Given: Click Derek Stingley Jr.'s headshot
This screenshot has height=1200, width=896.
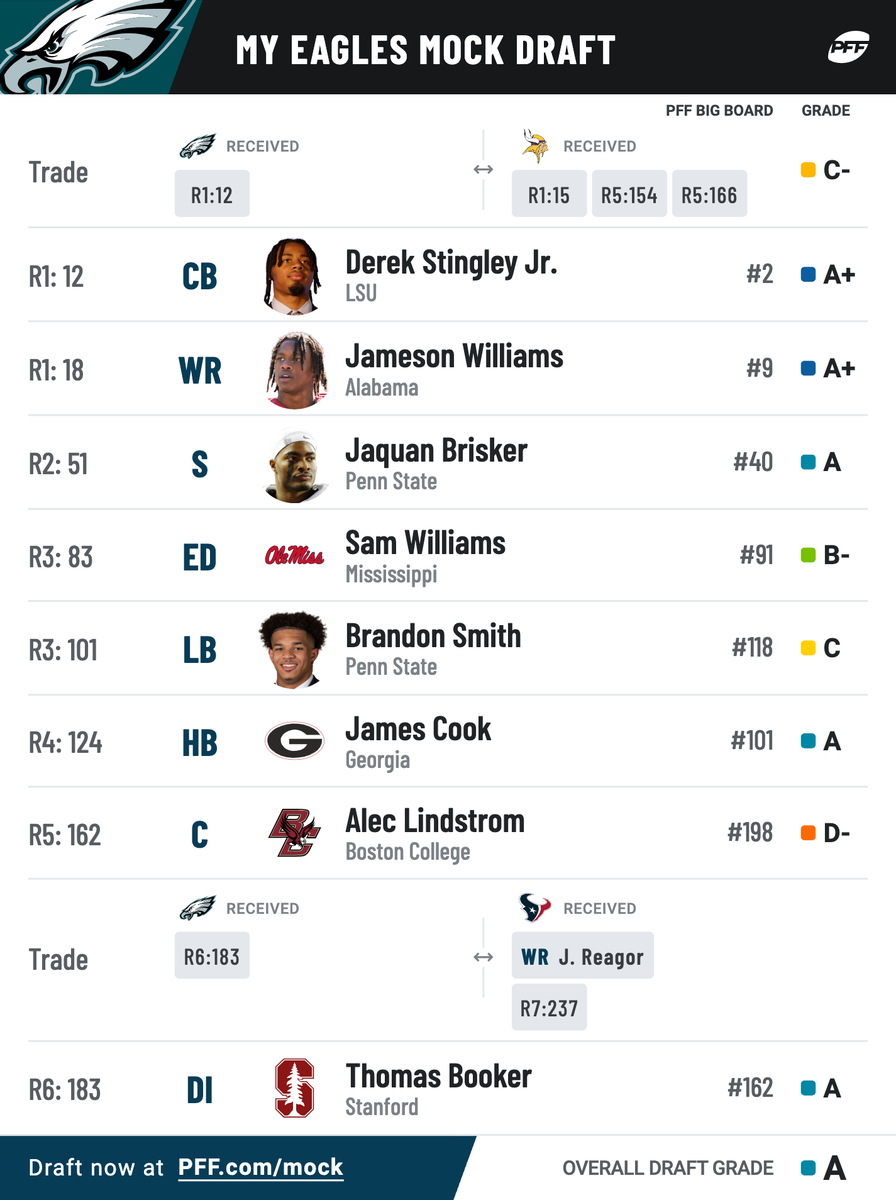Looking at the screenshot, I should click(x=294, y=276).
